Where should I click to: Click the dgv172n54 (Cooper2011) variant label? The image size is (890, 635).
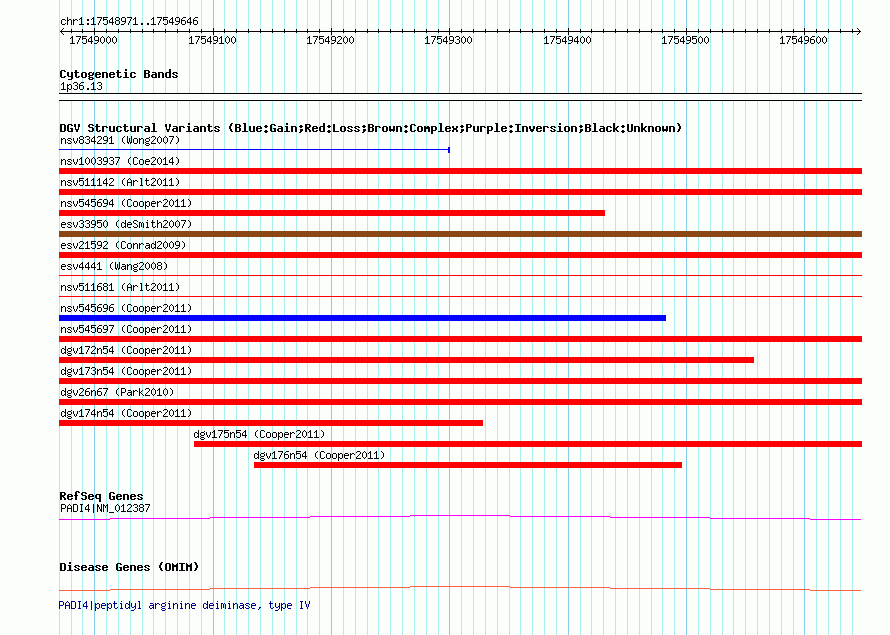(126, 350)
